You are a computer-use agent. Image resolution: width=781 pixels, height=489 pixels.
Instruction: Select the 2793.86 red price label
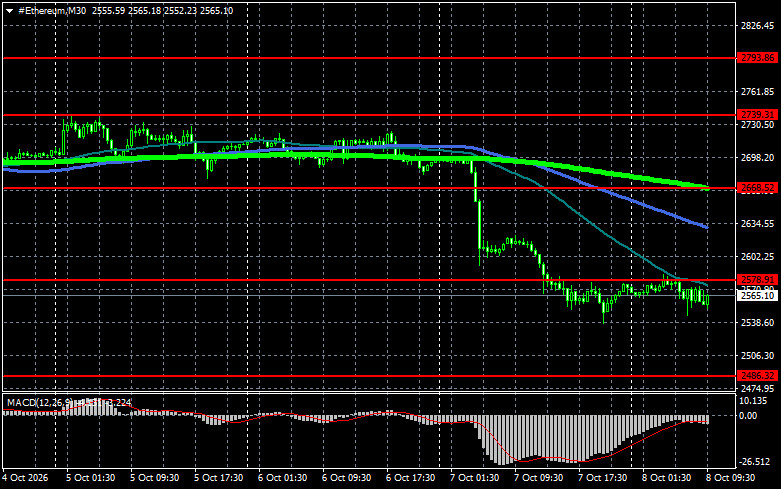pyautogui.click(x=757, y=58)
